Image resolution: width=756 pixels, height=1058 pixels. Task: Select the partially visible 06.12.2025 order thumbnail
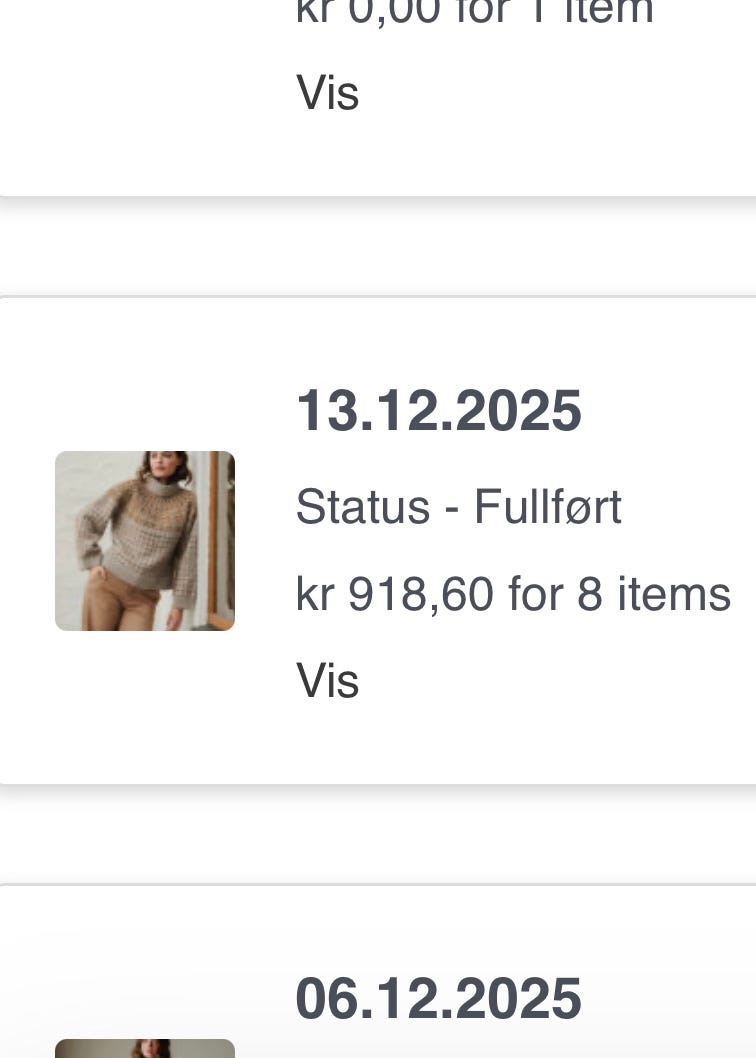(x=144, y=1048)
